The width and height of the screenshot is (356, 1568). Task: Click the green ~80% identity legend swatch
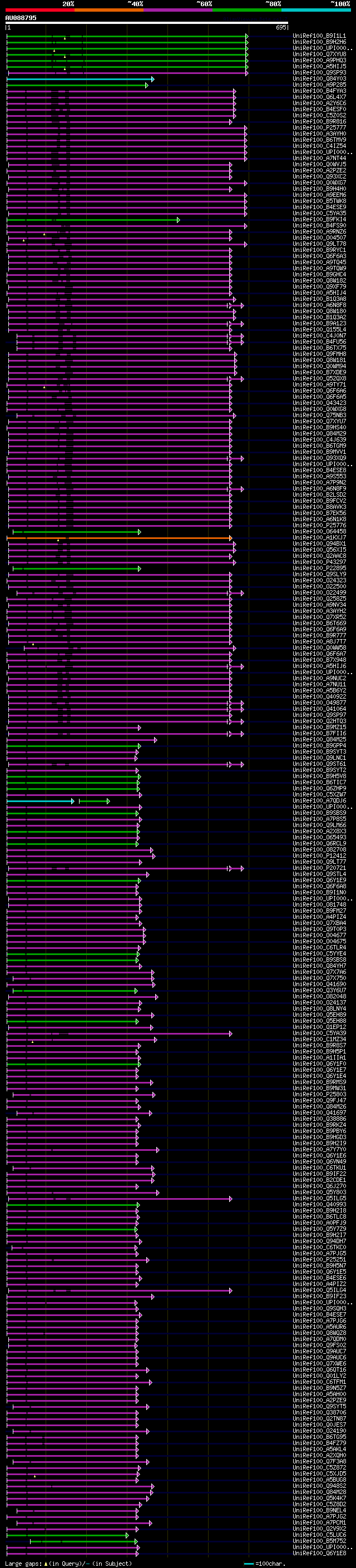pos(247,10)
